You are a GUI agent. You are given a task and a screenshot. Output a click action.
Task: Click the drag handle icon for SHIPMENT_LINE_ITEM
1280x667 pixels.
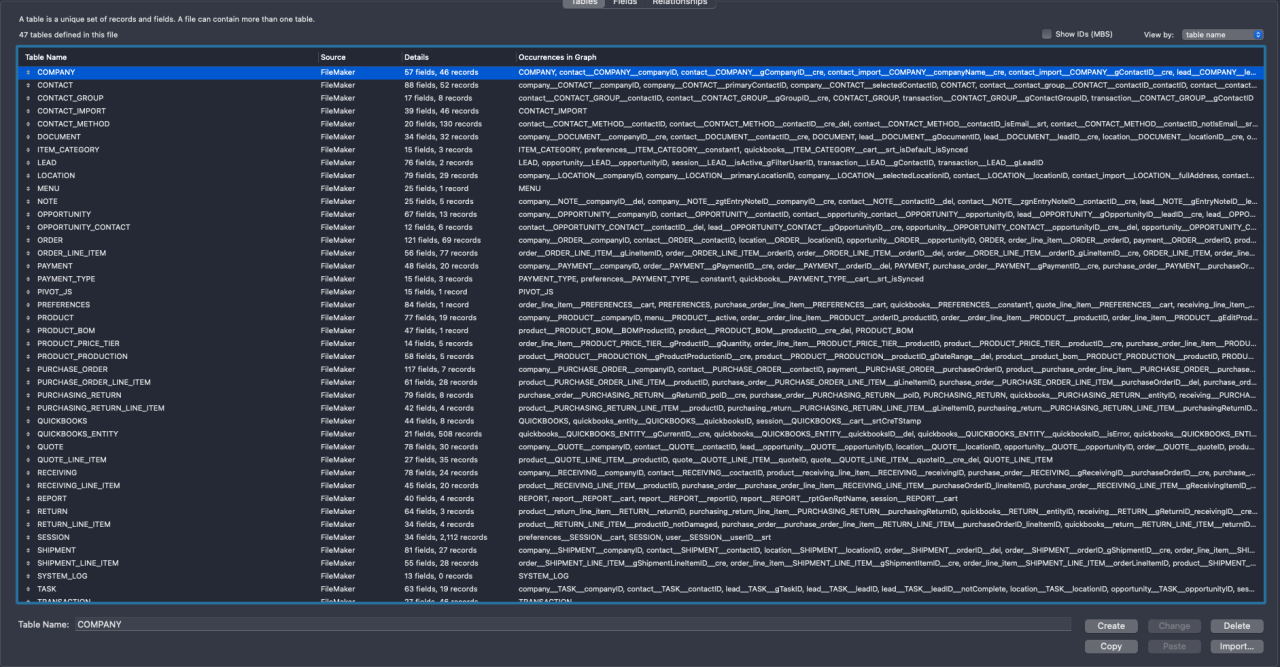click(x=28, y=563)
